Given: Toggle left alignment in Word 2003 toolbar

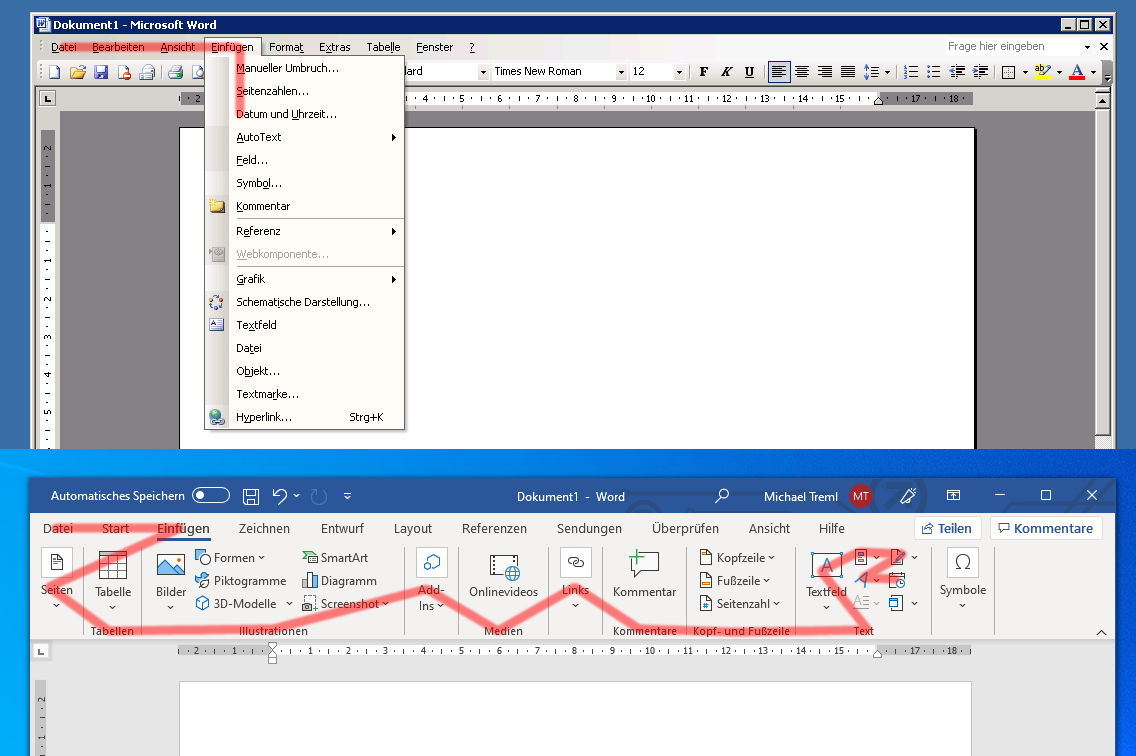Looking at the screenshot, I should click(779, 72).
